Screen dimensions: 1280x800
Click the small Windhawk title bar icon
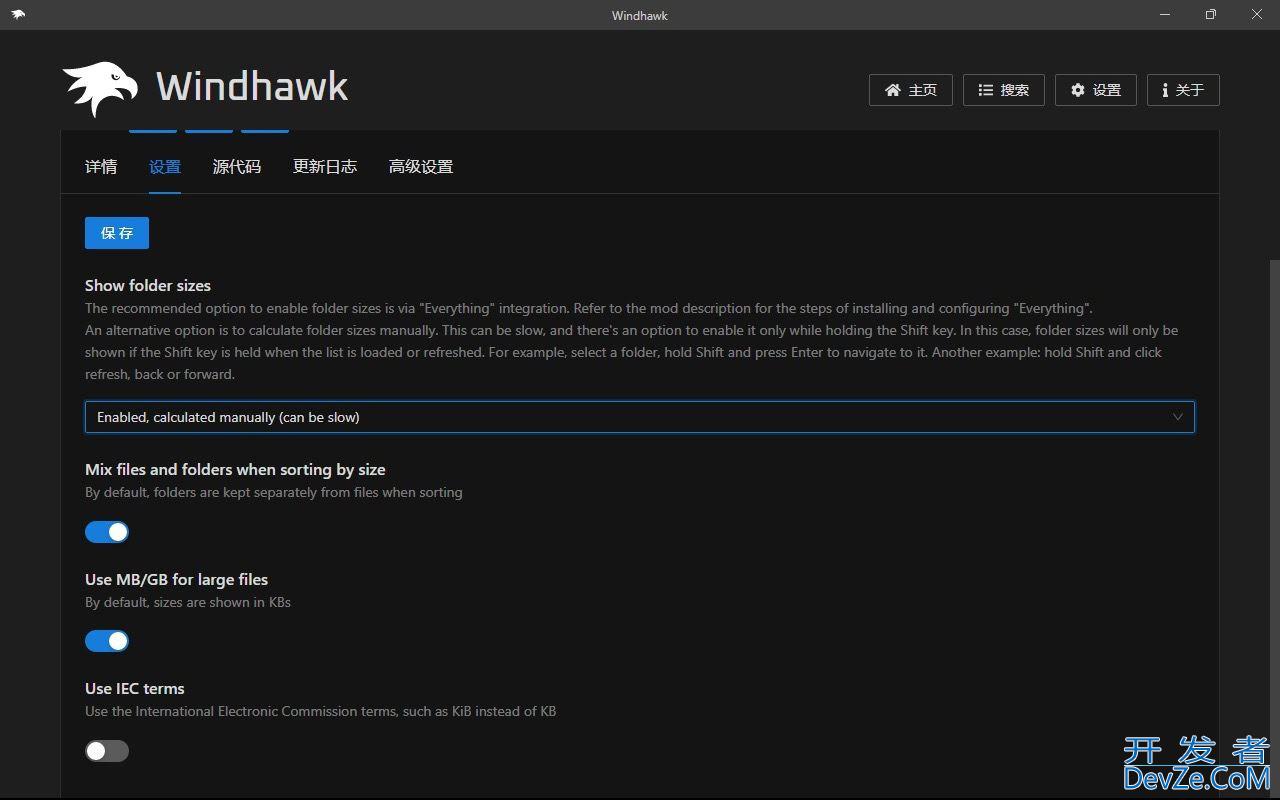[18, 15]
